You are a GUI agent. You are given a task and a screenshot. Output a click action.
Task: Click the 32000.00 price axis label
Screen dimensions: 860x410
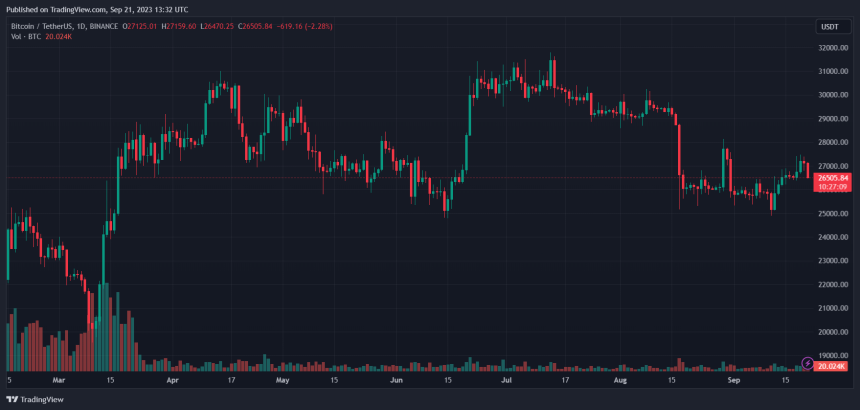833,47
